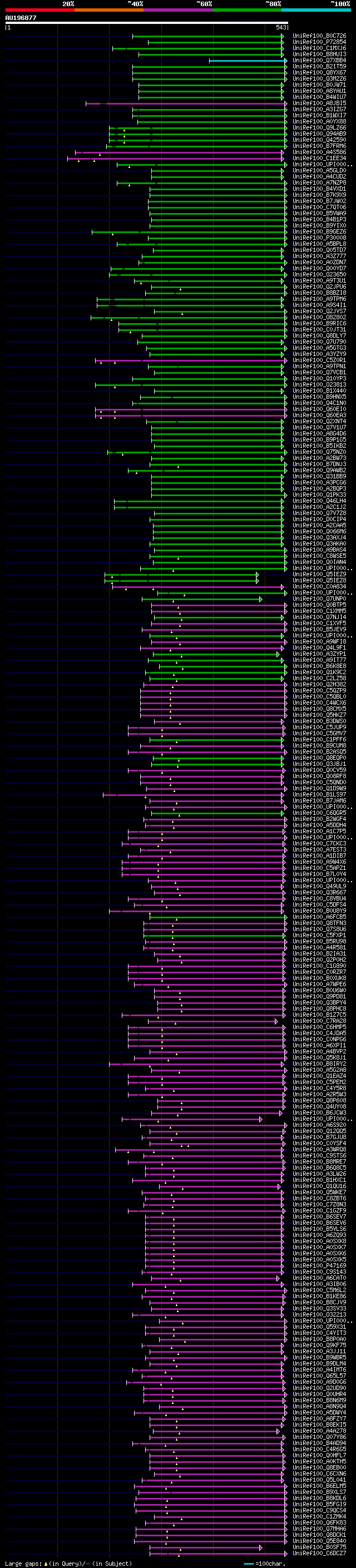Click hit label UniRef100_B9GEZ6
Viewport: 356px width, 1568px height.
tap(319, 232)
